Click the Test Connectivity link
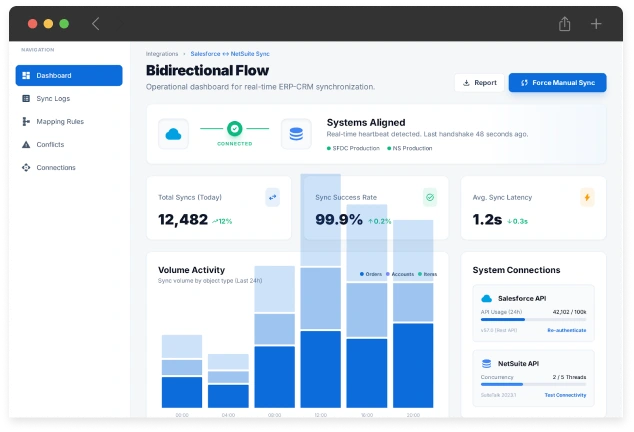The image size is (634, 432). [565, 395]
